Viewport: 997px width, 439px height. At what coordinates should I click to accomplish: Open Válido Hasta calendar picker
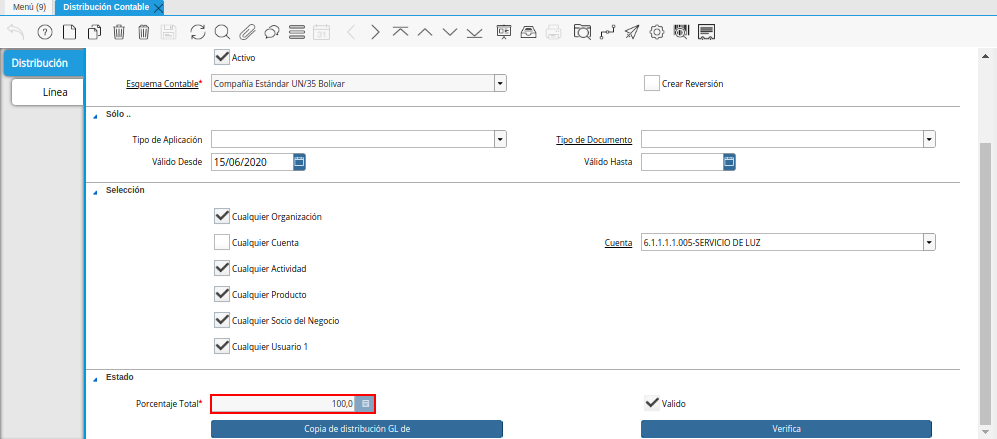click(729, 162)
